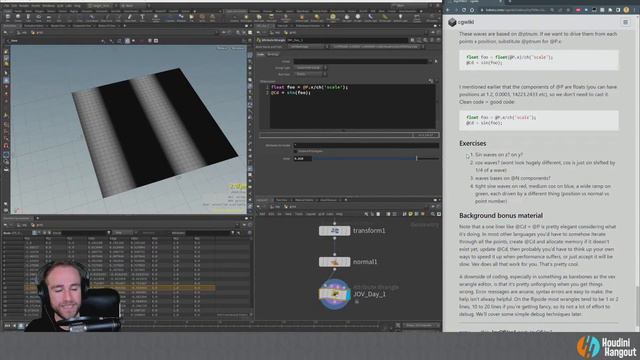The image size is (640, 360).
Task: Open the network editor Add menu
Action: (262, 214)
